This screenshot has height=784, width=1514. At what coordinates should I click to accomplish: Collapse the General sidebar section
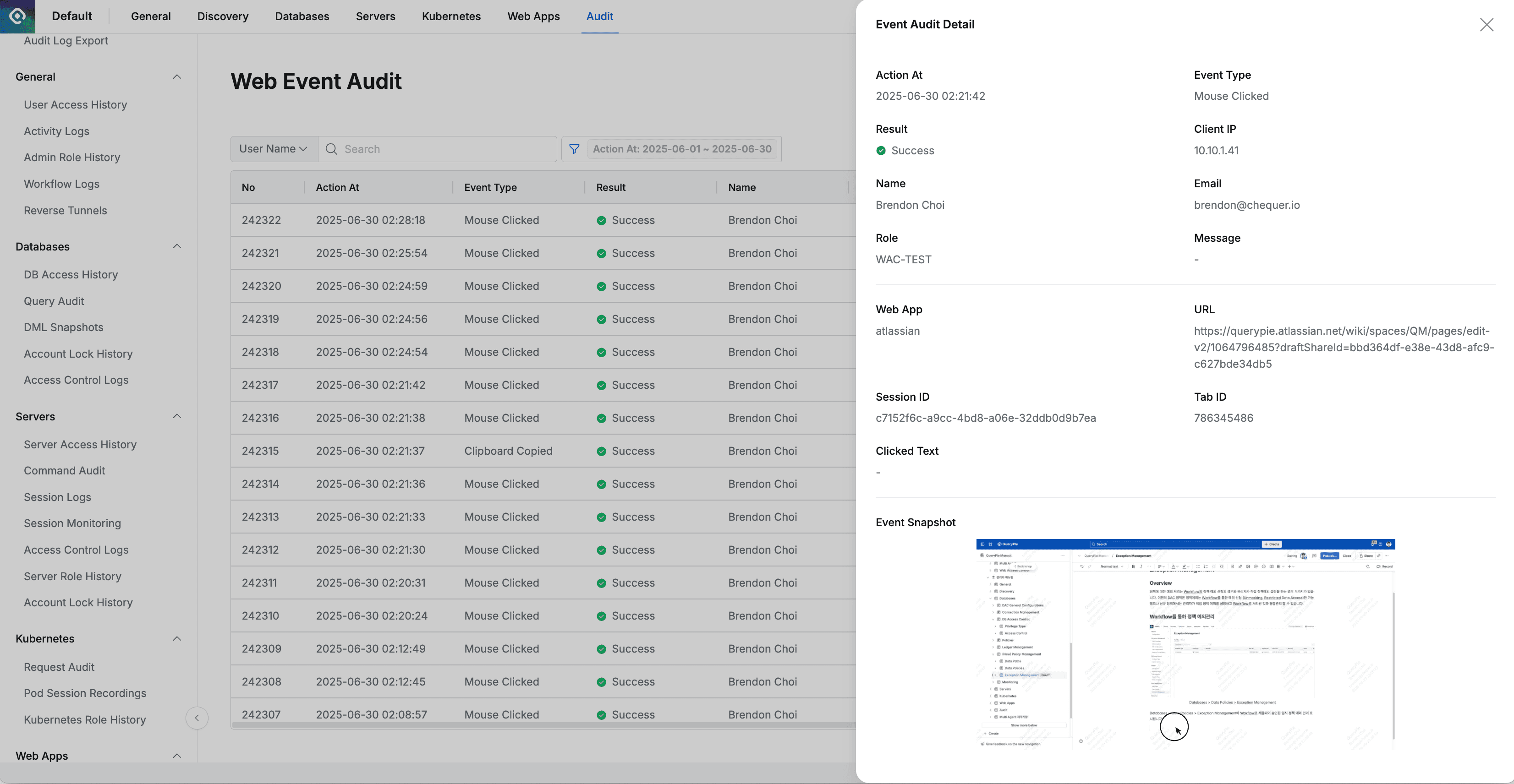coord(177,76)
